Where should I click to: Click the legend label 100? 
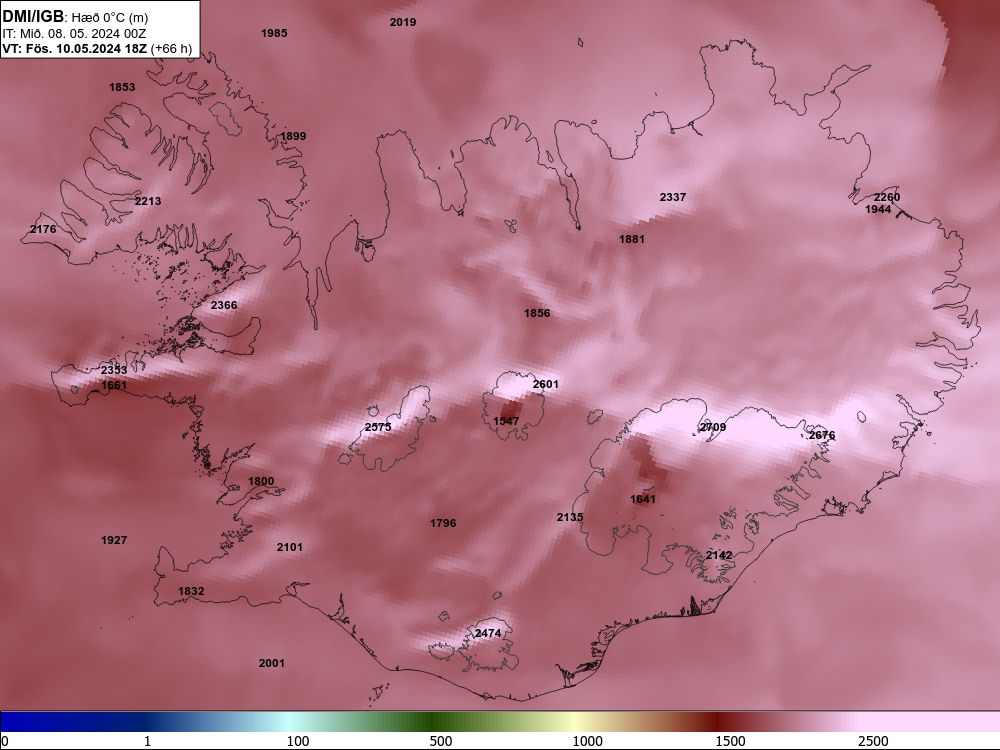pos(298,741)
